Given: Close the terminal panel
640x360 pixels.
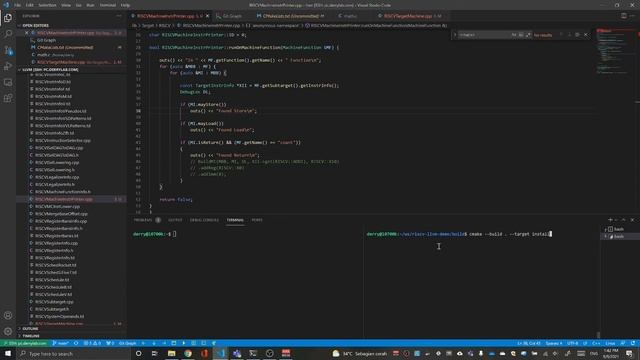Looking at the screenshot, I should click(632, 220).
